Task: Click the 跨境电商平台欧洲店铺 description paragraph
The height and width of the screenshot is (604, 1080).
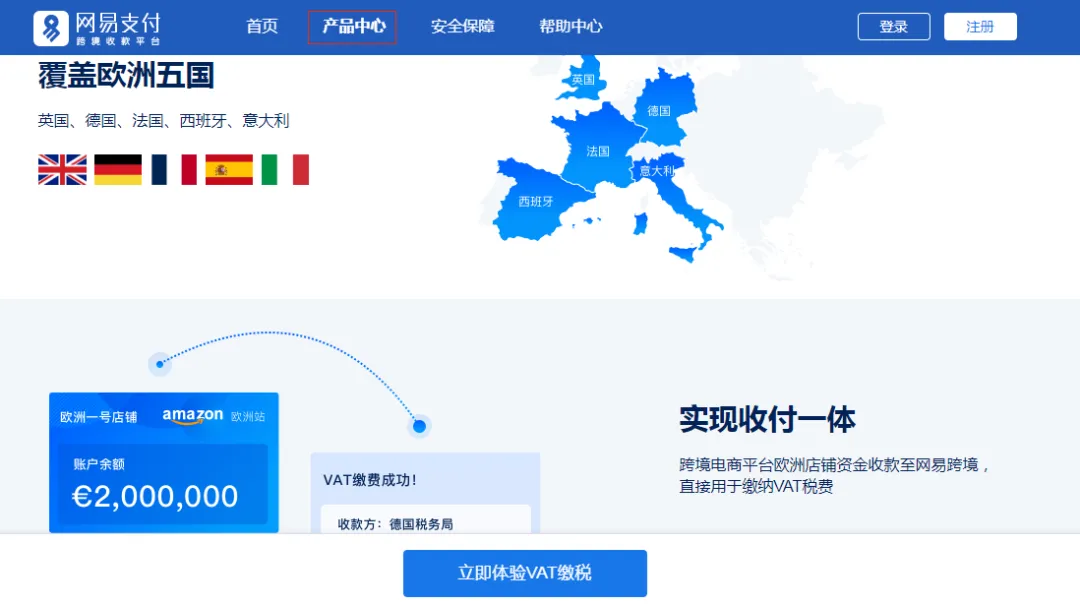Action: 835,476
